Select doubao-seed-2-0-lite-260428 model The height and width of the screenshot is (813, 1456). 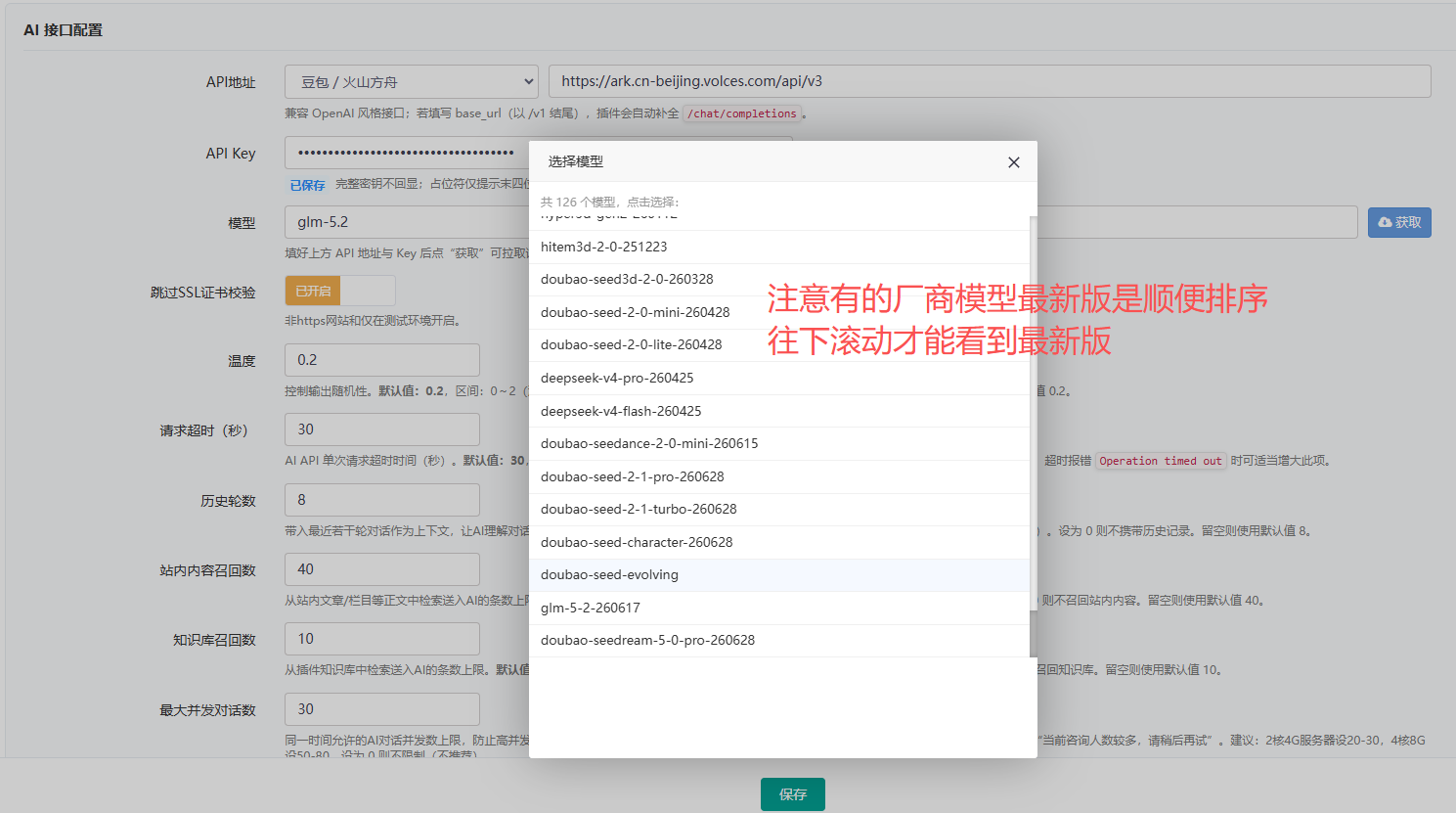[779, 344]
